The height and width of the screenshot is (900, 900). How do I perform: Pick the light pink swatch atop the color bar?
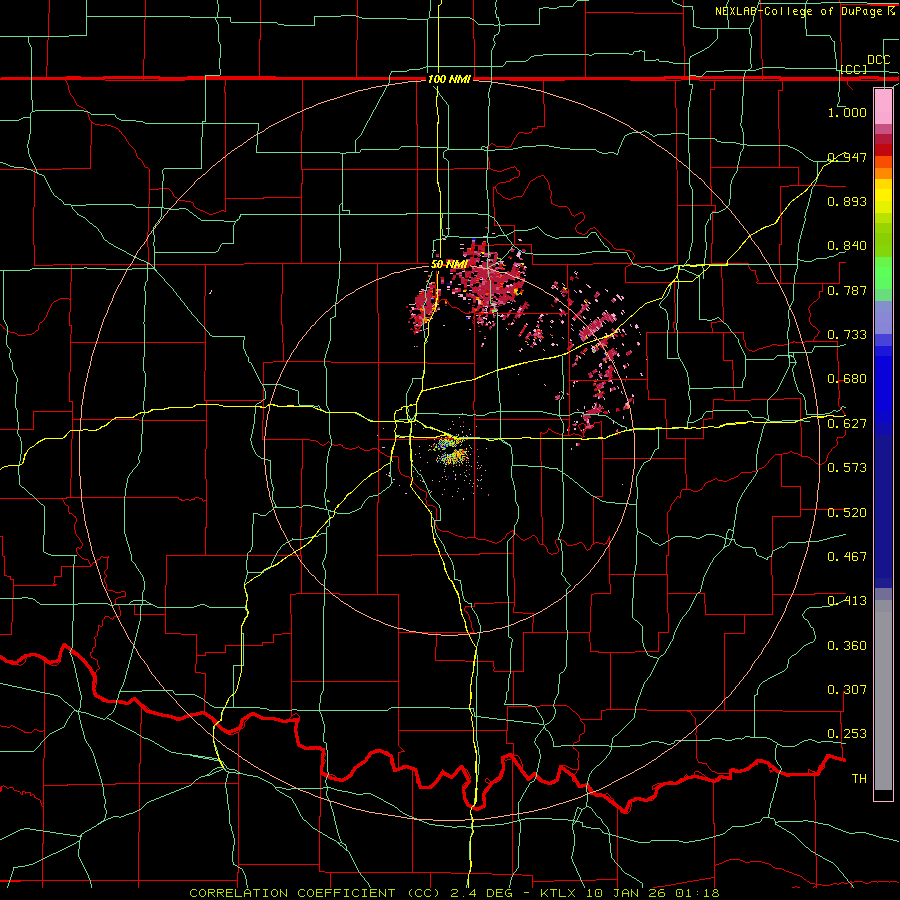(883, 106)
